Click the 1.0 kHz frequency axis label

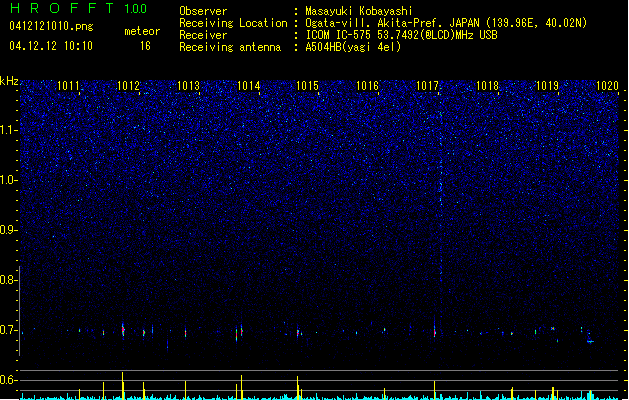(8, 180)
